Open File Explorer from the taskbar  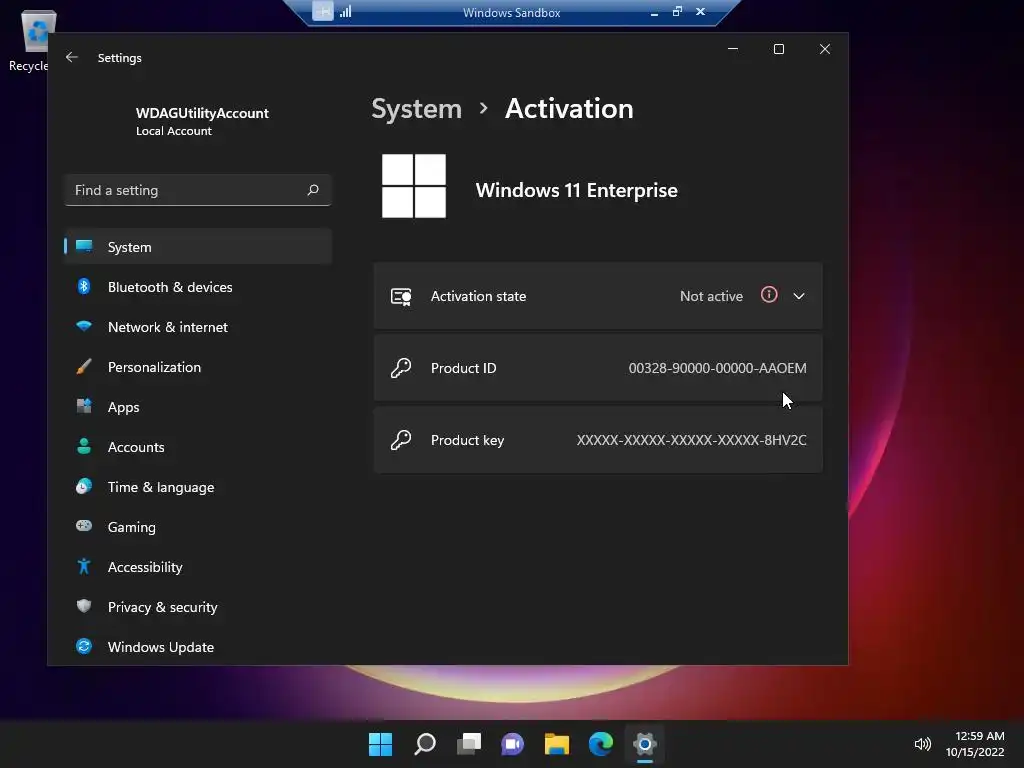click(x=556, y=744)
